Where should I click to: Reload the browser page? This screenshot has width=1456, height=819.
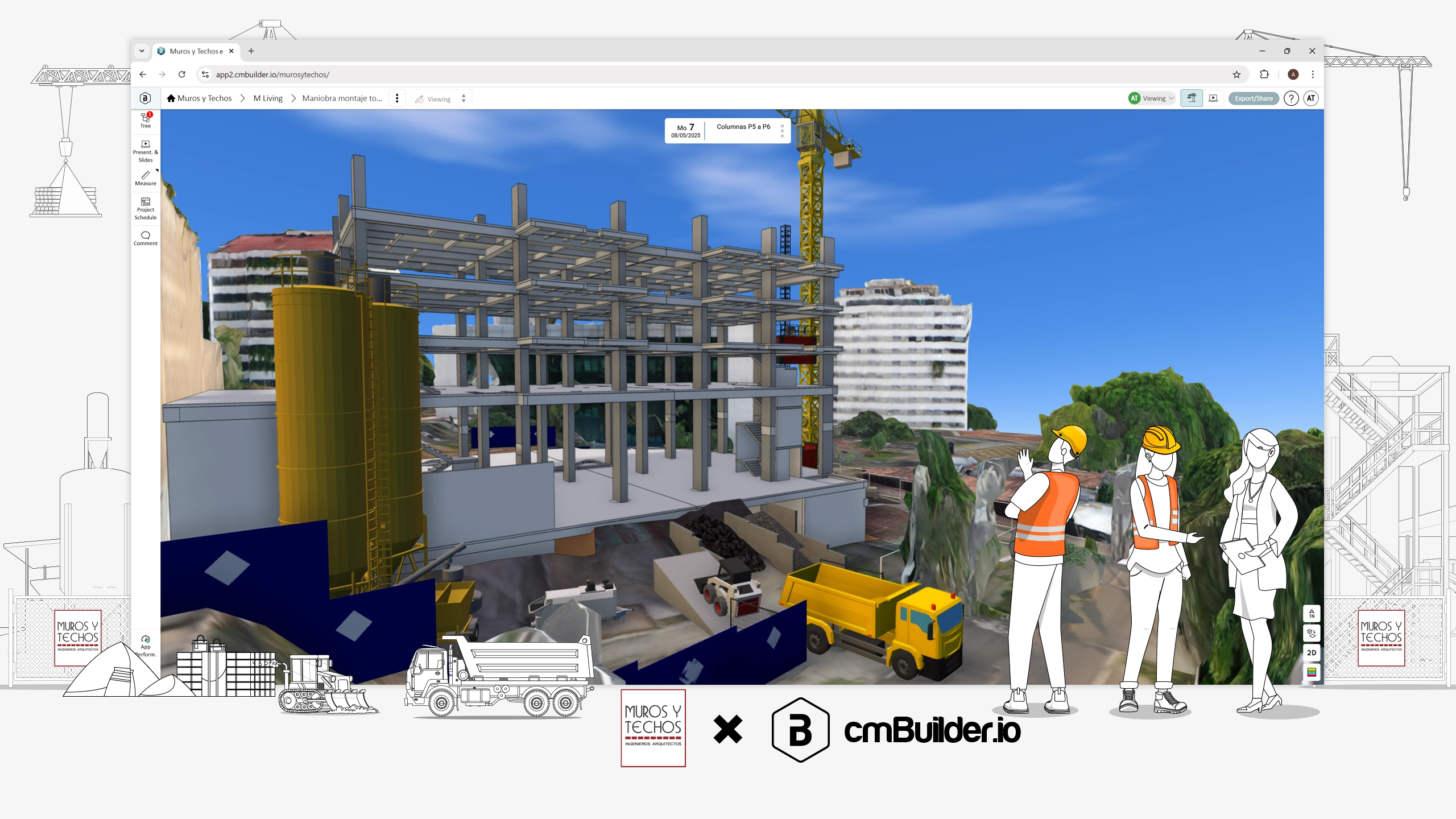[x=182, y=75]
